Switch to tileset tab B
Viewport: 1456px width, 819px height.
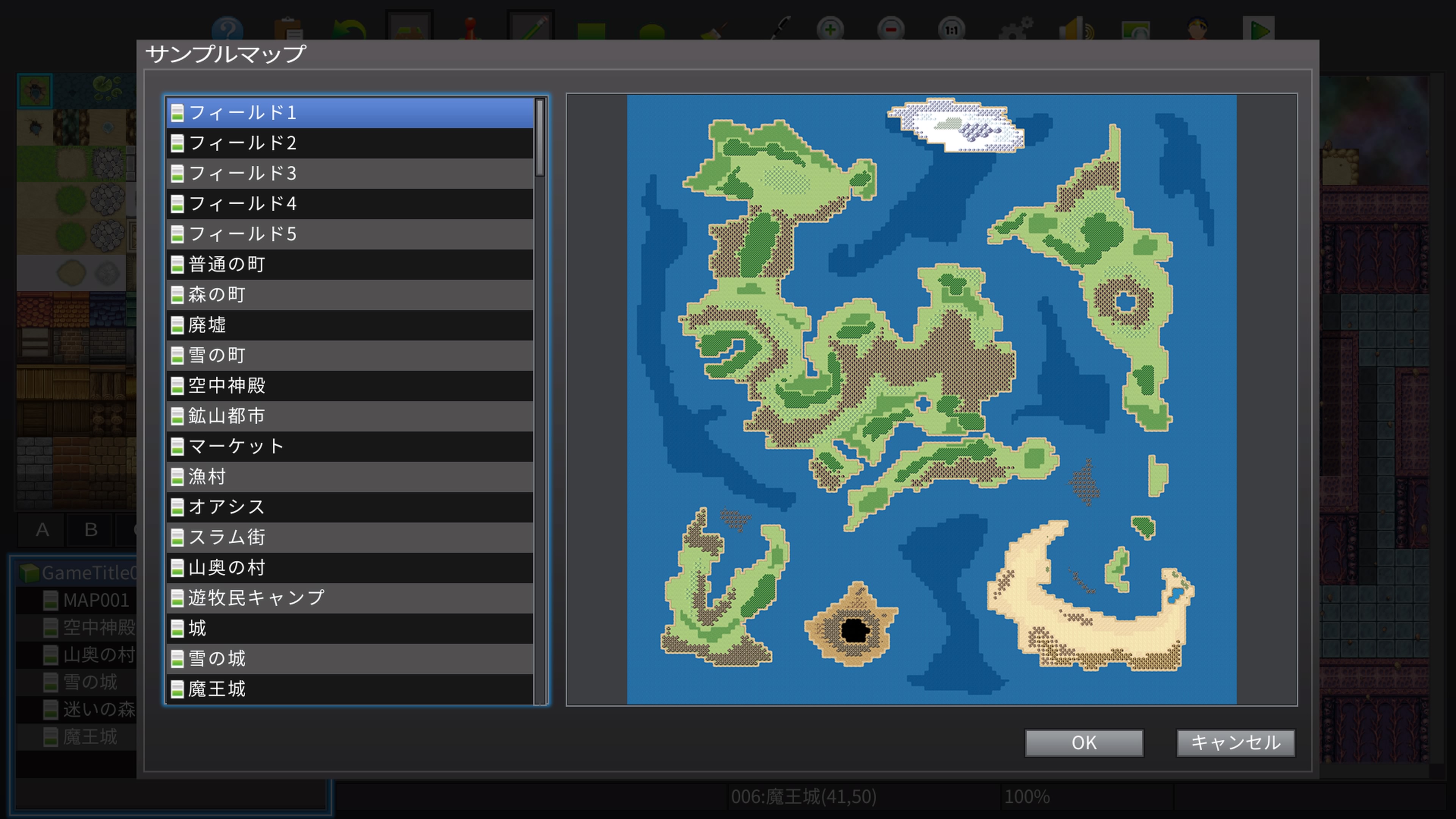(91, 530)
